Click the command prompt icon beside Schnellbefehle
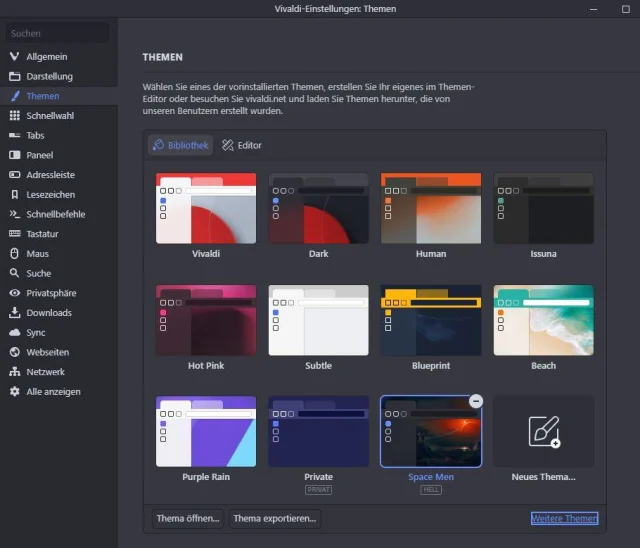This screenshot has width=640, height=548. (15, 214)
